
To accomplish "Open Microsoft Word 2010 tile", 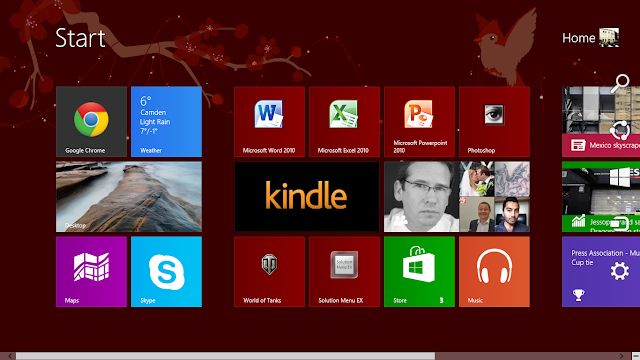I will click(269, 122).
